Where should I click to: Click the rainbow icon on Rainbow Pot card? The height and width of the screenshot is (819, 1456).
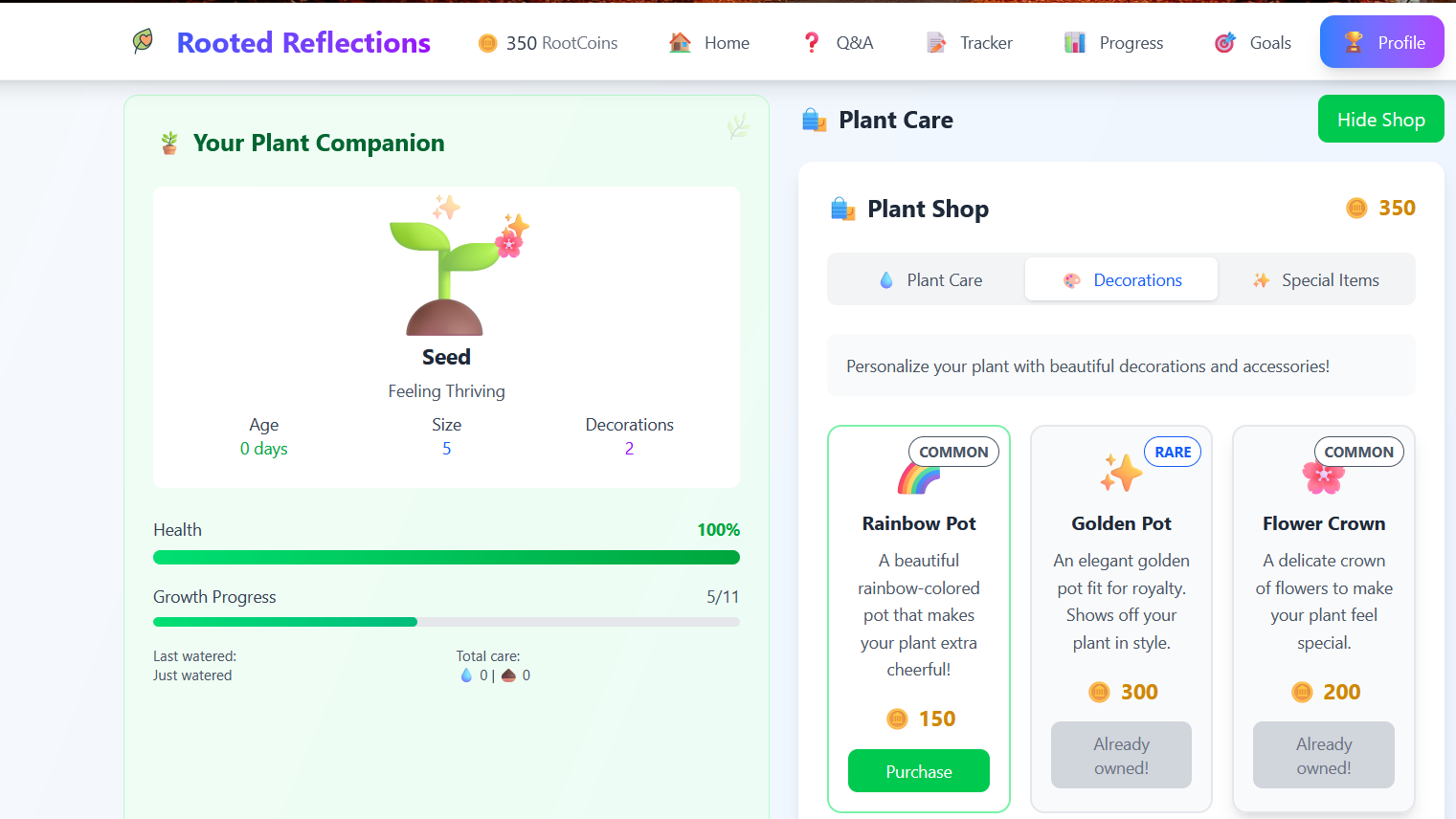coord(919,476)
